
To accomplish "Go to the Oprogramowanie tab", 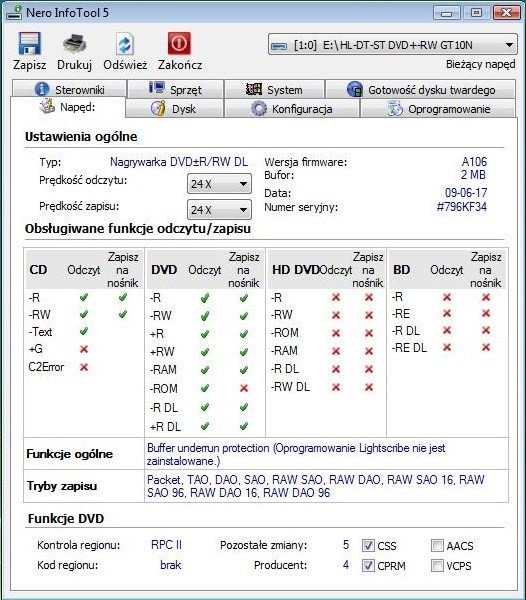I will coord(438,109).
